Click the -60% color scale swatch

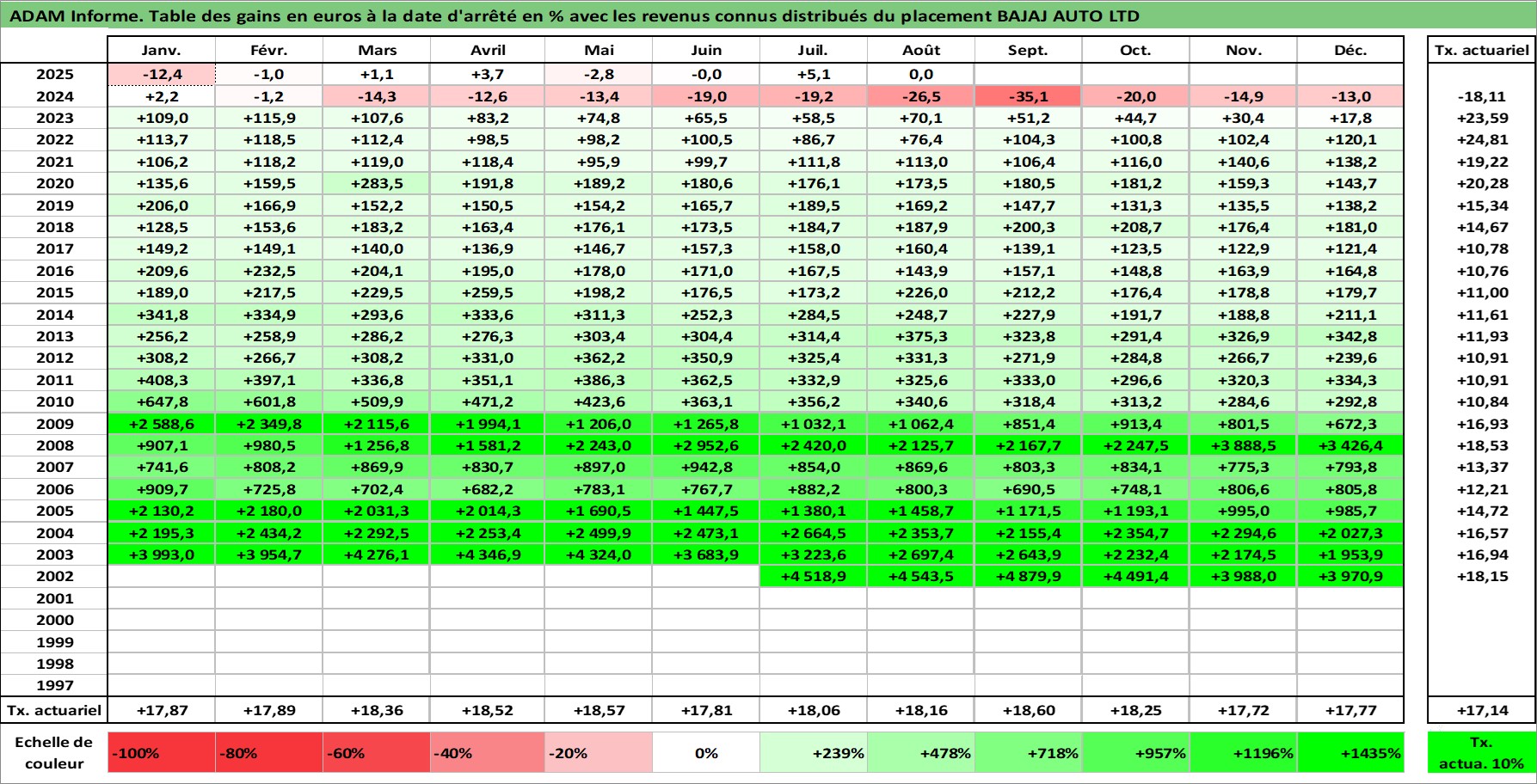377,753
